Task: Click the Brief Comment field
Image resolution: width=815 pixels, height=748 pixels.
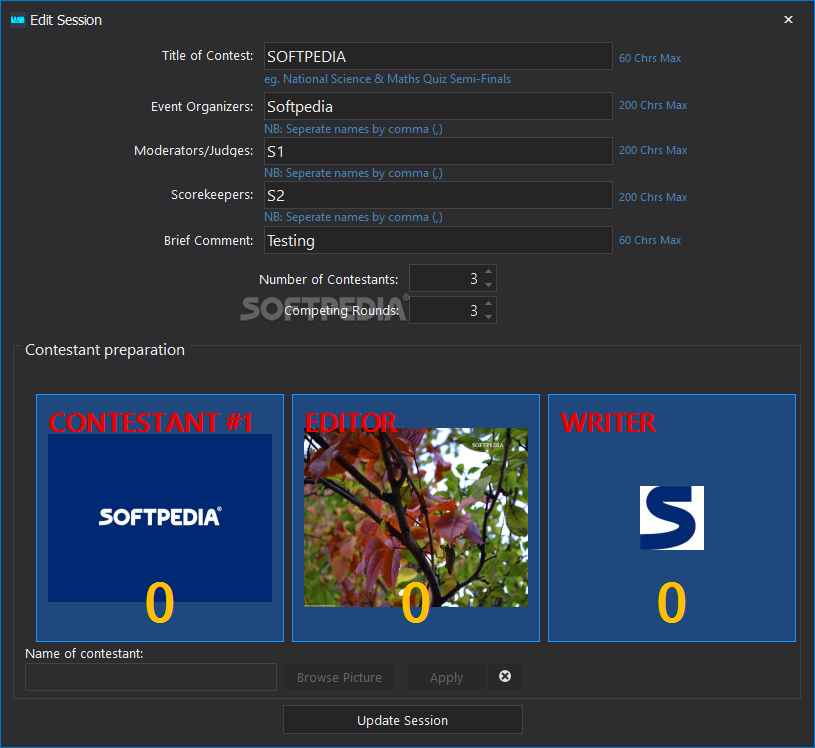Action: tap(438, 240)
